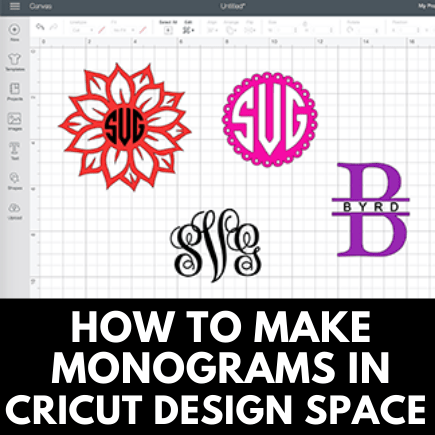Click the Fill color swatch

143,30
